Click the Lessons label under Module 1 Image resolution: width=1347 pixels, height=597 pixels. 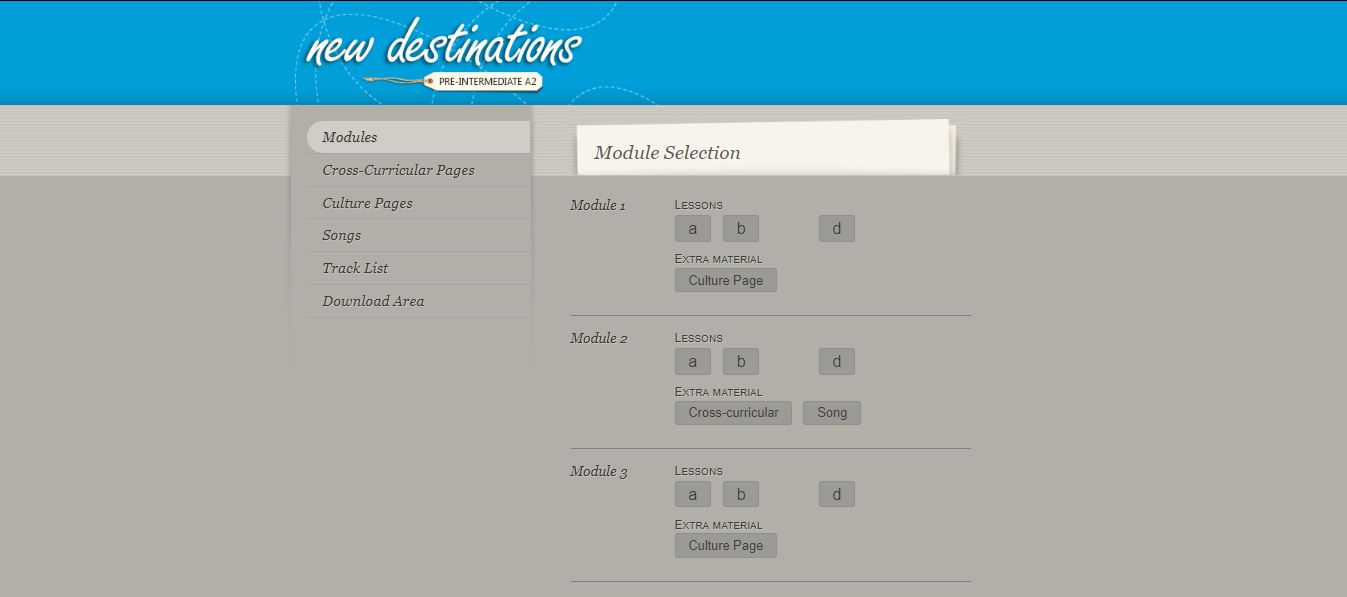[x=699, y=205]
